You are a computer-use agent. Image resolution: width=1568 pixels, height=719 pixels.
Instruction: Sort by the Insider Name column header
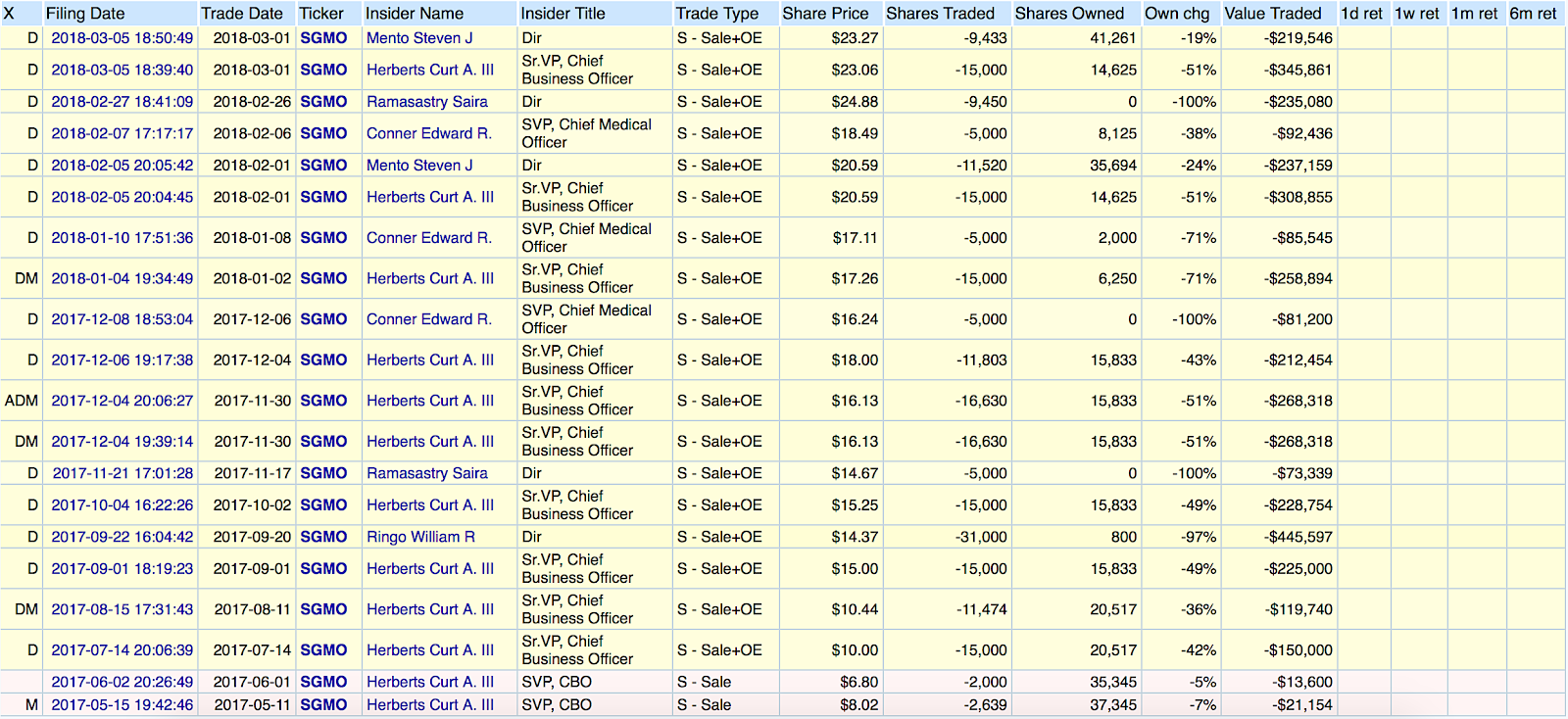click(415, 14)
